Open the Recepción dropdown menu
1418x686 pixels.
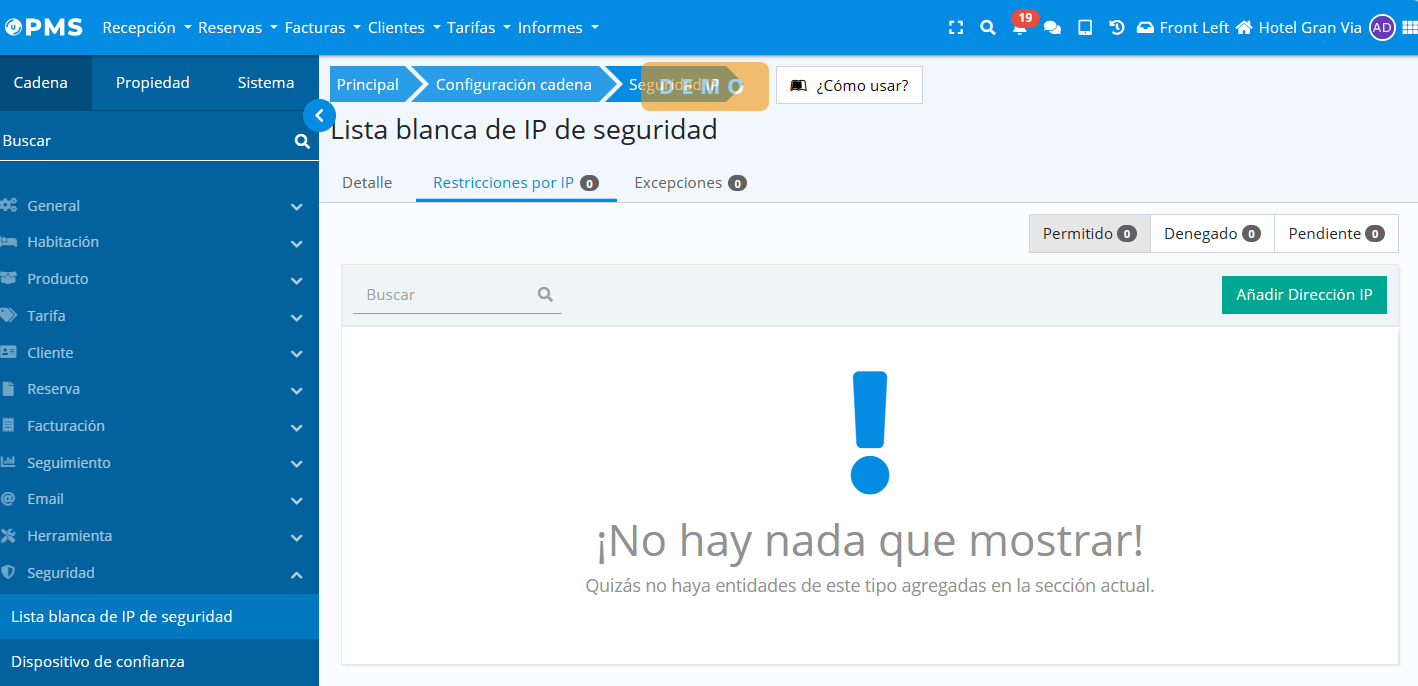coord(146,28)
